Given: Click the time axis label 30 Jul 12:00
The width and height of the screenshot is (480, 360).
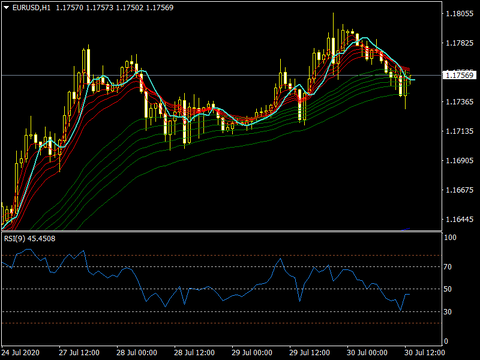Looking at the screenshot, I should (x=425, y=353).
